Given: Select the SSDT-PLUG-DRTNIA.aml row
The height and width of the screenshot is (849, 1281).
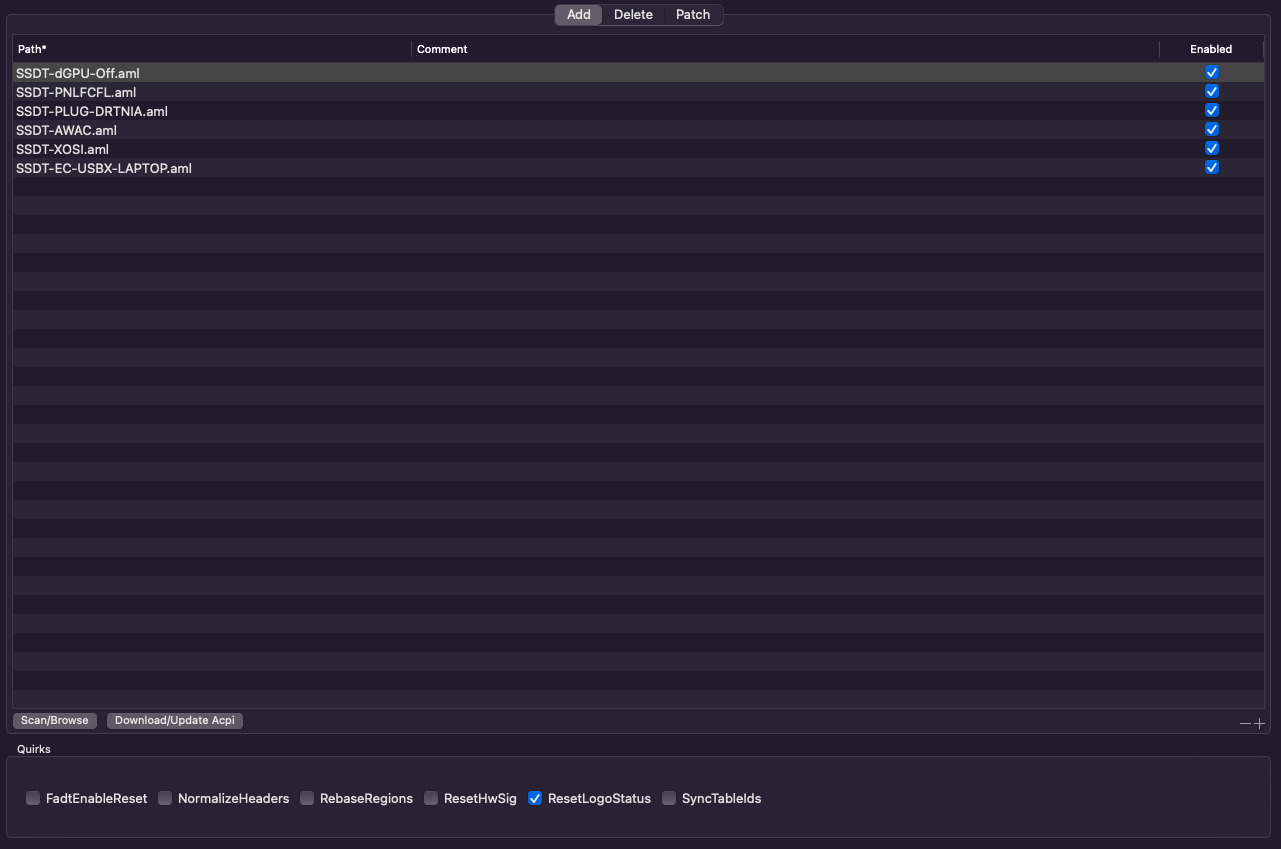Looking at the screenshot, I should click(x=92, y=111).
